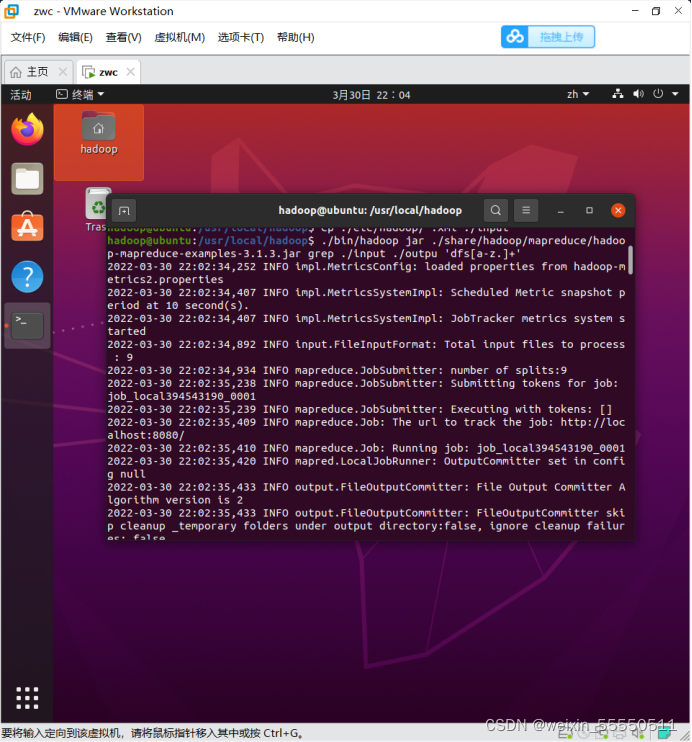This screenshot has width=692, height=742.
Task: Select the hadoop home folder on the desktop
Action: tap(98, 133)
